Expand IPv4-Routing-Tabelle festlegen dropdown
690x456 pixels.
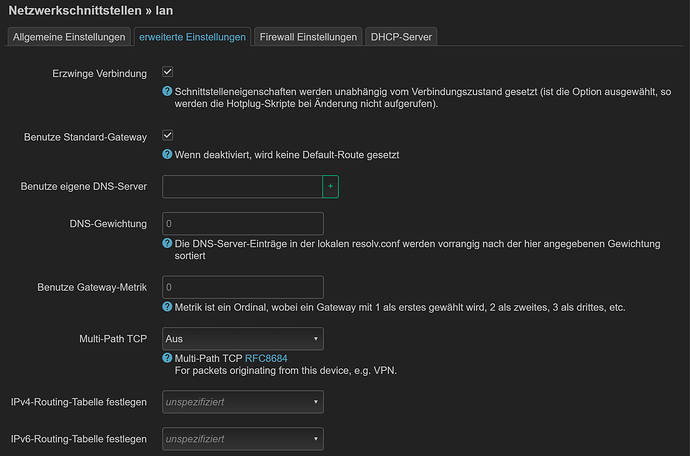click(x=242, y=402)
